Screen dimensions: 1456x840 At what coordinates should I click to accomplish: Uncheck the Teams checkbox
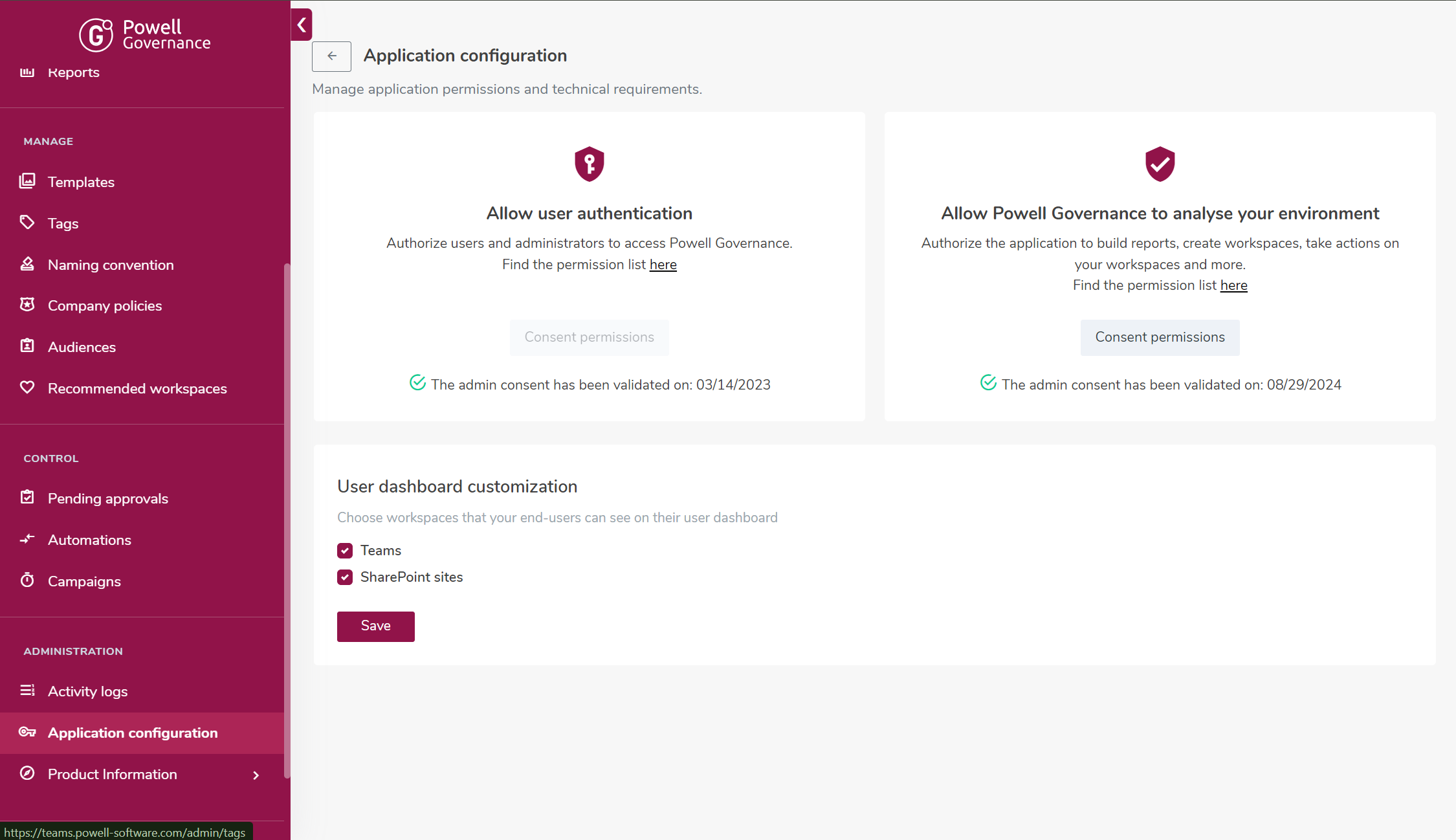pos(345,551)
